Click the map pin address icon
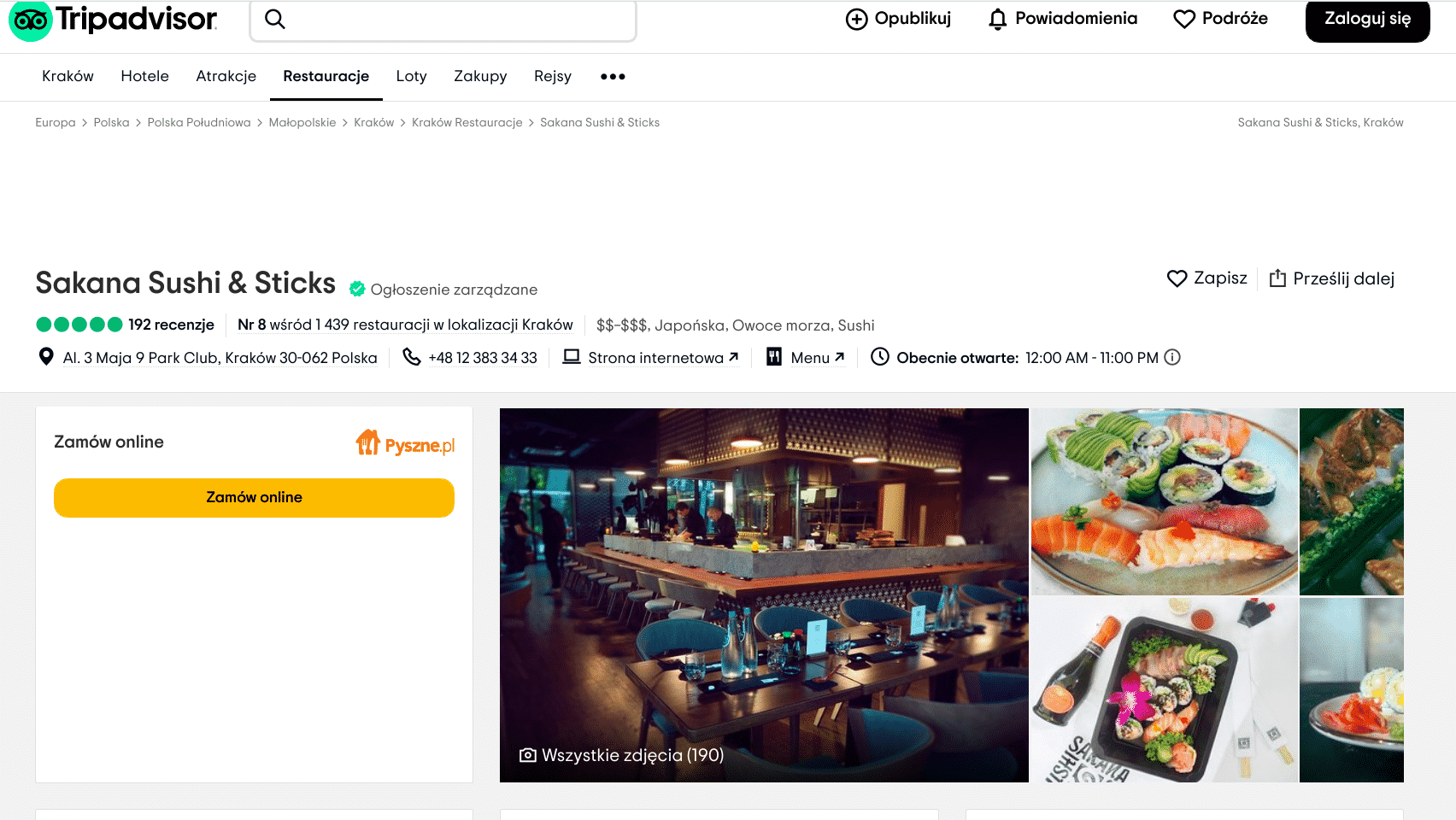The height and width of the screenshot is (820, 1456). (x=46, y=357)
